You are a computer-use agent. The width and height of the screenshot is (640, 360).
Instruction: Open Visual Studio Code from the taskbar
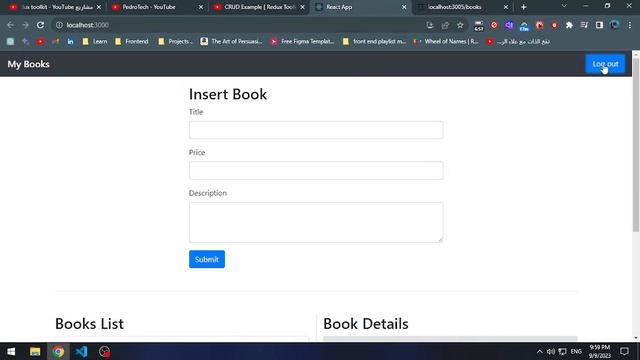(81, 351)
